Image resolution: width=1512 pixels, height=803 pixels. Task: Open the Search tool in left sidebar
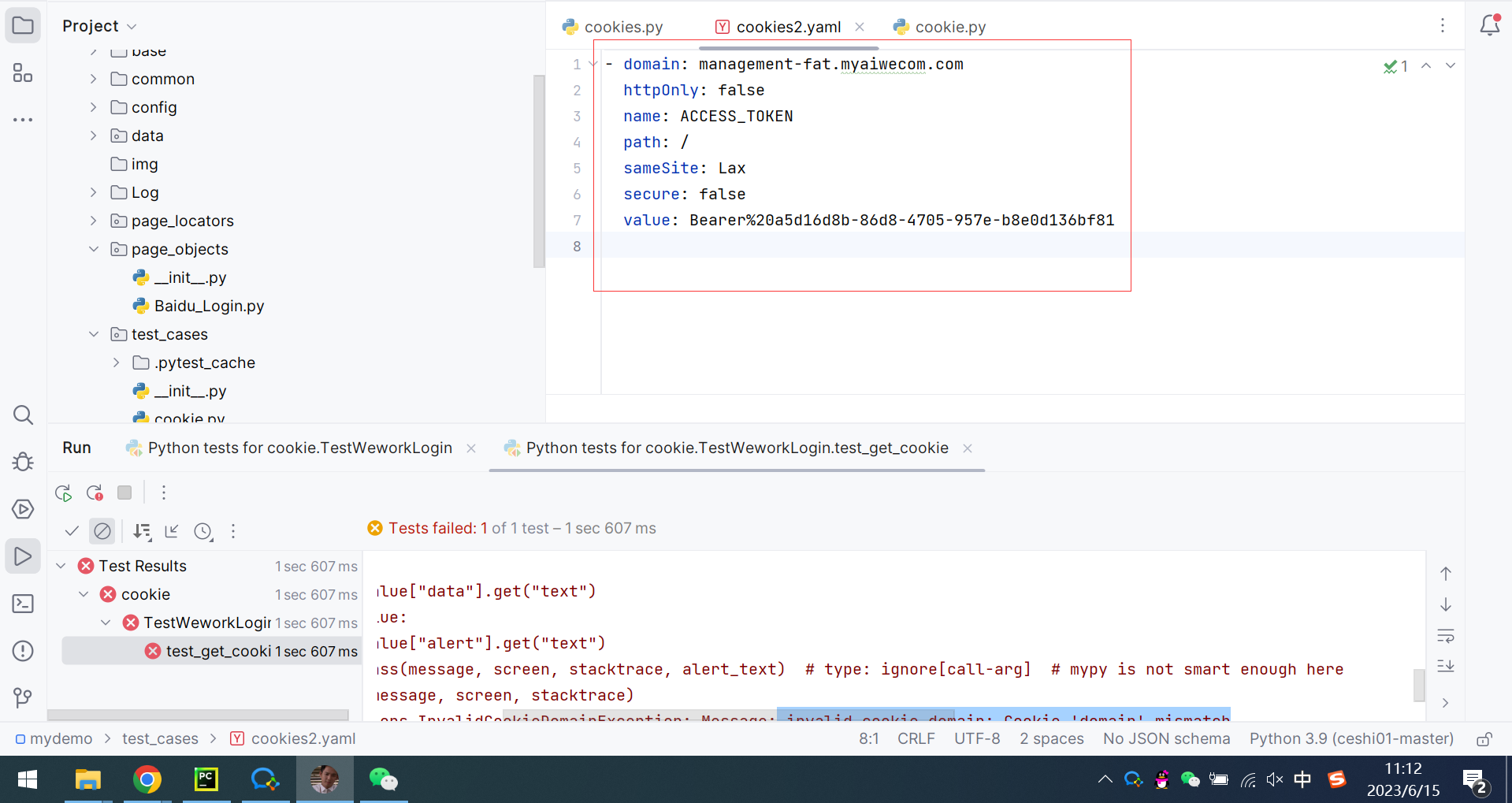coord(23,415)
